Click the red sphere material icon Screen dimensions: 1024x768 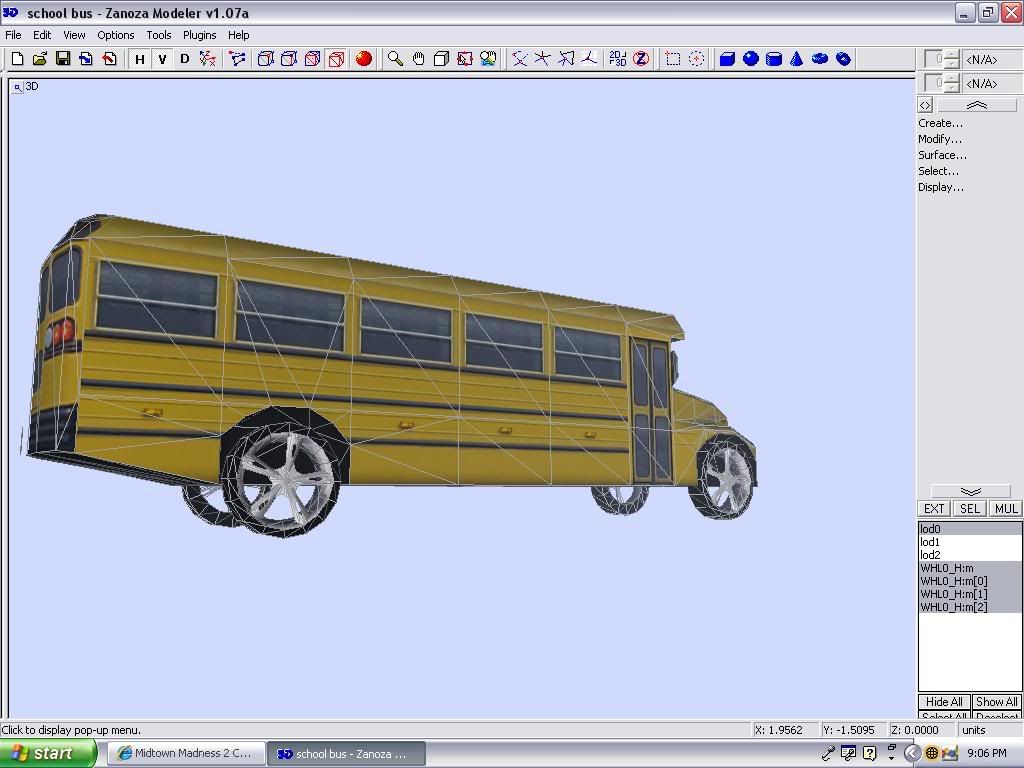(364, 59)
